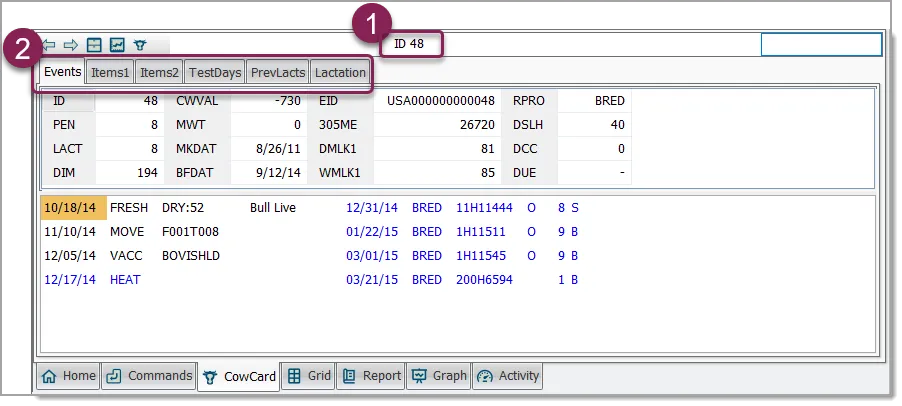
Task: Select the 11/10/14 MOVE event row
Action: [x=132, y=232]
